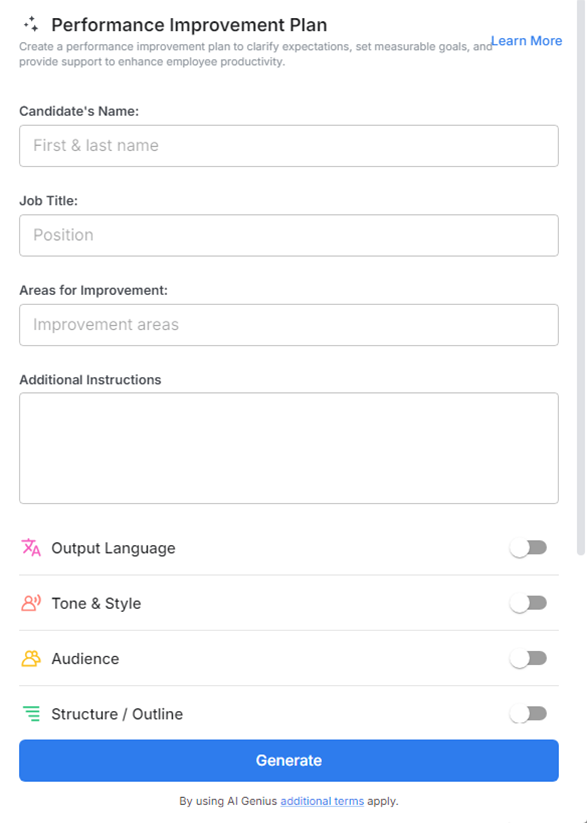Click the outline list icon beside Structure / Outline
587x823 pixels.
pos(29,714)
